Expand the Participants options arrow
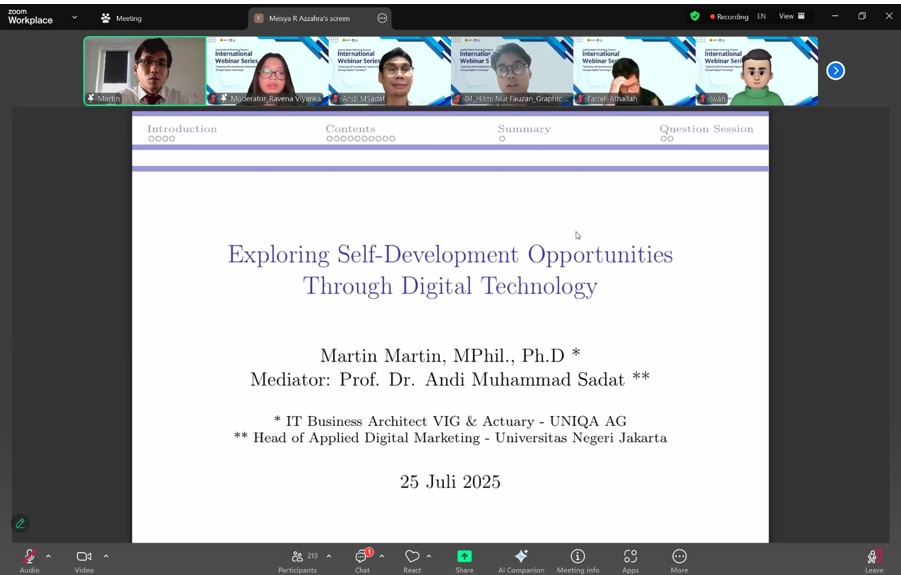This screenshot has width=901, height=575. tap(329, 556)
